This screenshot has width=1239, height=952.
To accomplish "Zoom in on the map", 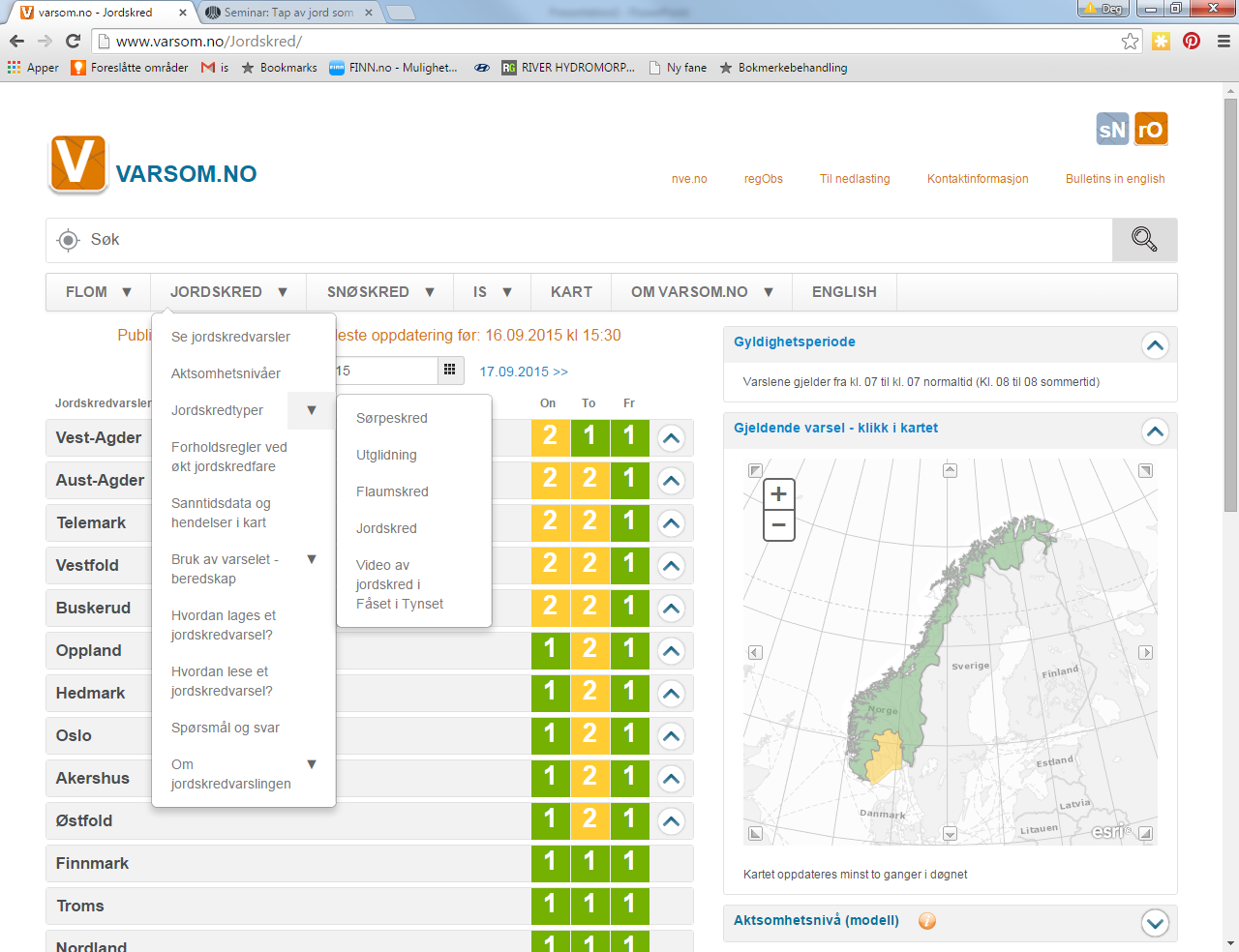I will [x=779, y=494].
